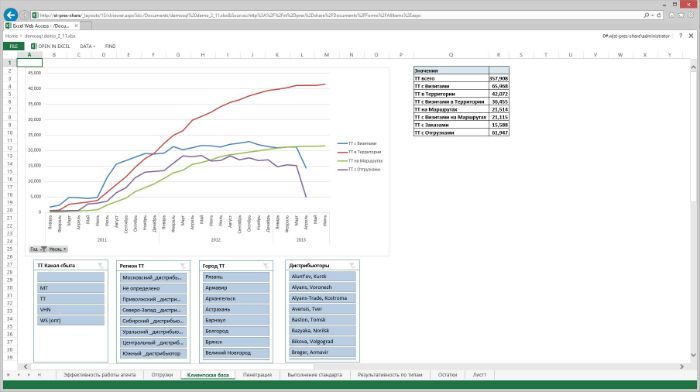Image resolution: width=700 pixels, height=392 pixels.
Task: Close the Excel Web Access browser tab
Action: 76,26
